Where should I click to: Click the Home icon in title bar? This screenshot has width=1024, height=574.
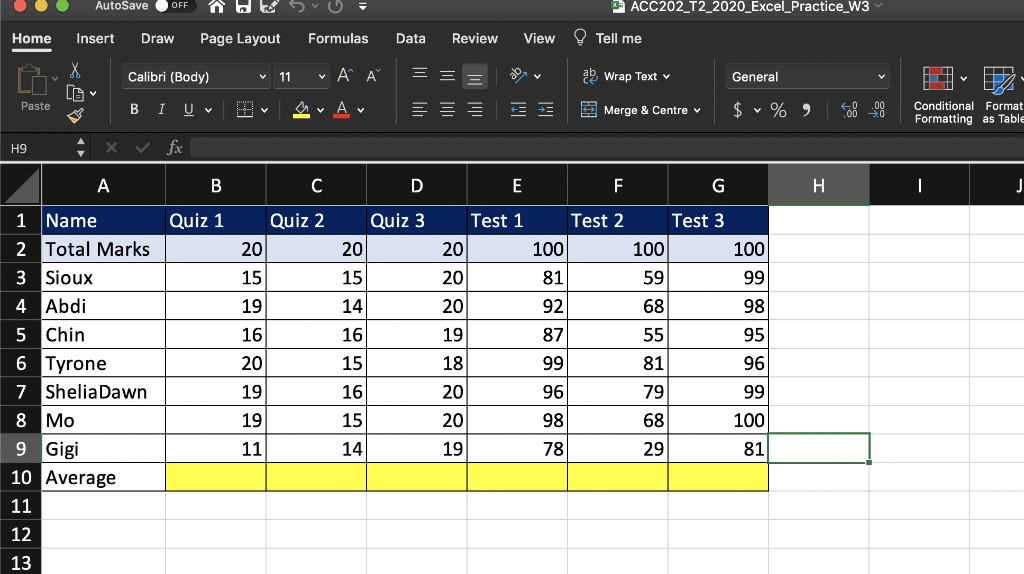tap(217, 7)
